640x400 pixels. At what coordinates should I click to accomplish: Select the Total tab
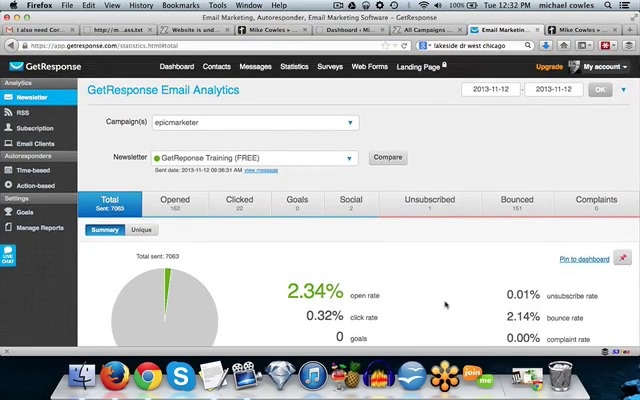[110, 204]
